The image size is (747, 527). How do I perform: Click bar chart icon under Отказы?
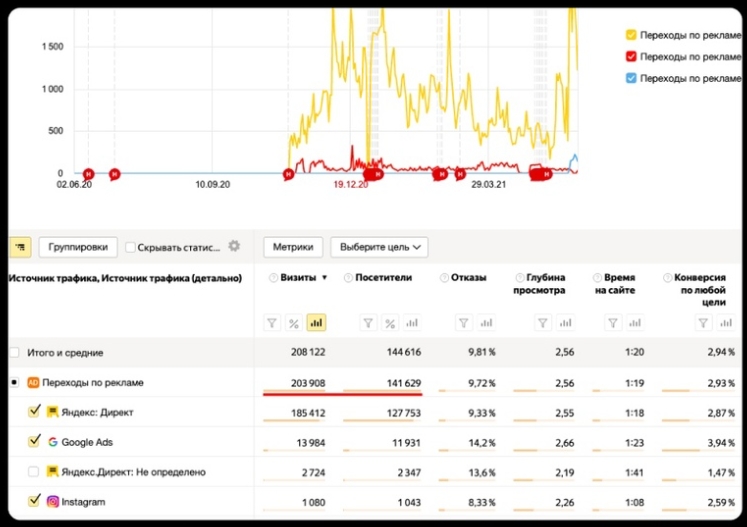click(x=486, y=323)
